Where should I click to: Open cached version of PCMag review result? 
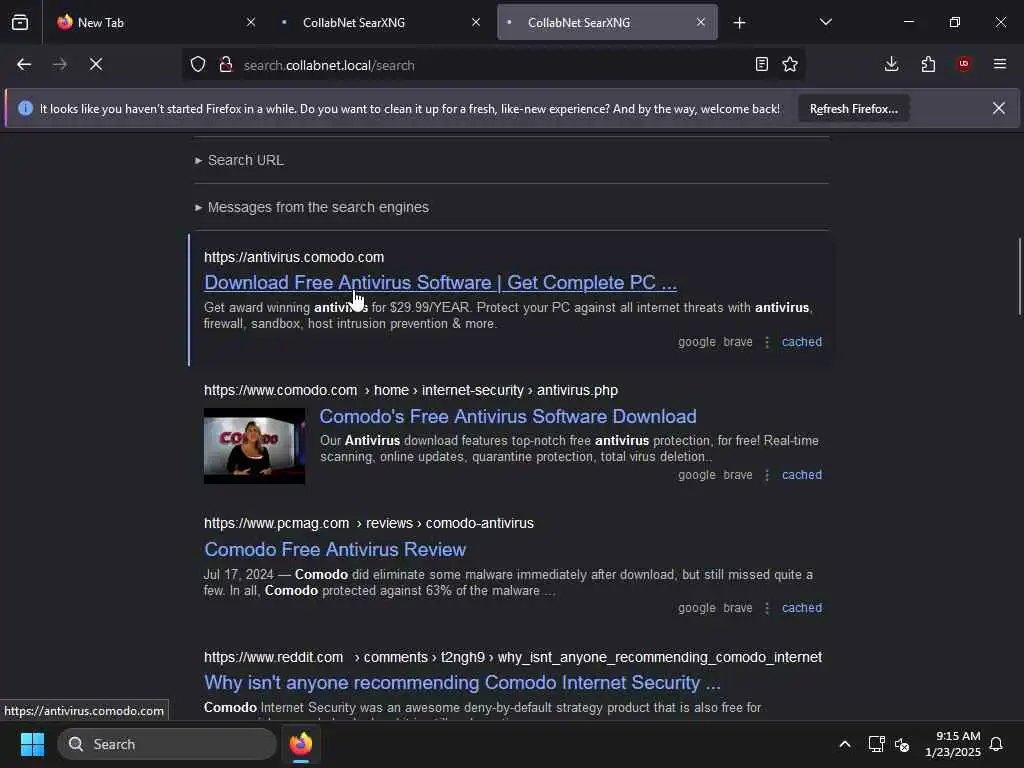[802, 608]
